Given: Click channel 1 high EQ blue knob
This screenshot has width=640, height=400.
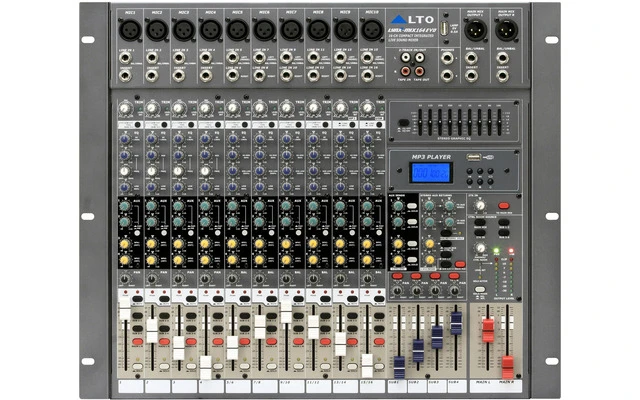Looking at the screenshot, I should (x=125, y=140).
